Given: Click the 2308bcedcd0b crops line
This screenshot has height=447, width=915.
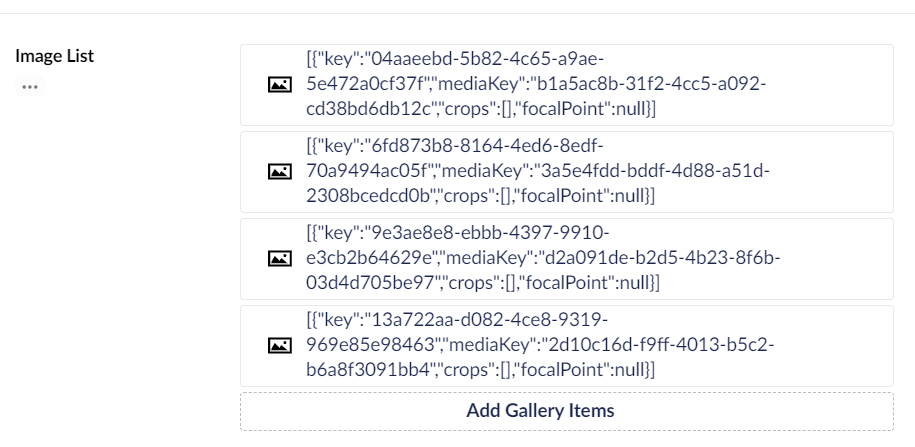Looking at the screenshot, I should [480, 196].
